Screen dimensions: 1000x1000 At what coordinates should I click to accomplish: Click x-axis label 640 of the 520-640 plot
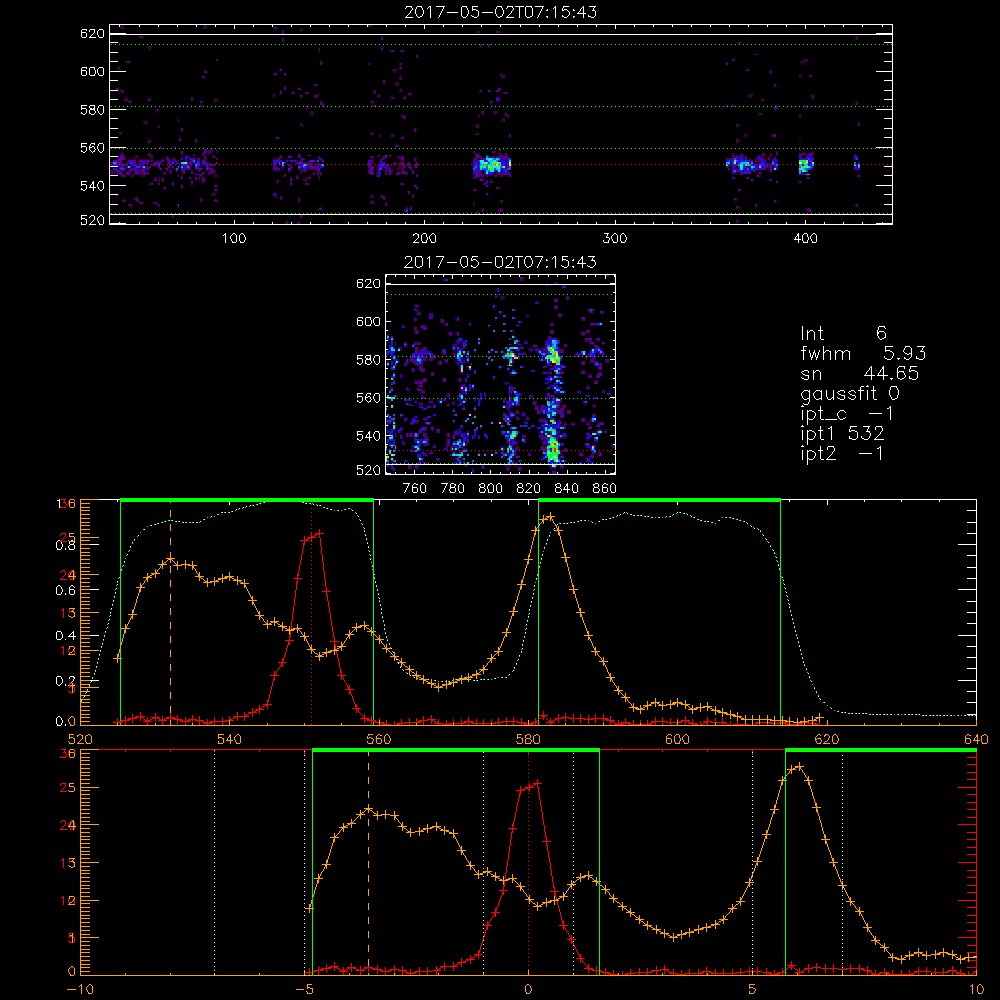(976, 739)
